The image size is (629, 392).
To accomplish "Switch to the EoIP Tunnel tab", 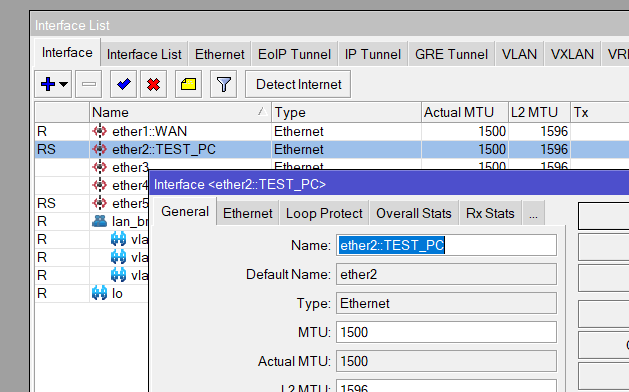I will 294,54.
